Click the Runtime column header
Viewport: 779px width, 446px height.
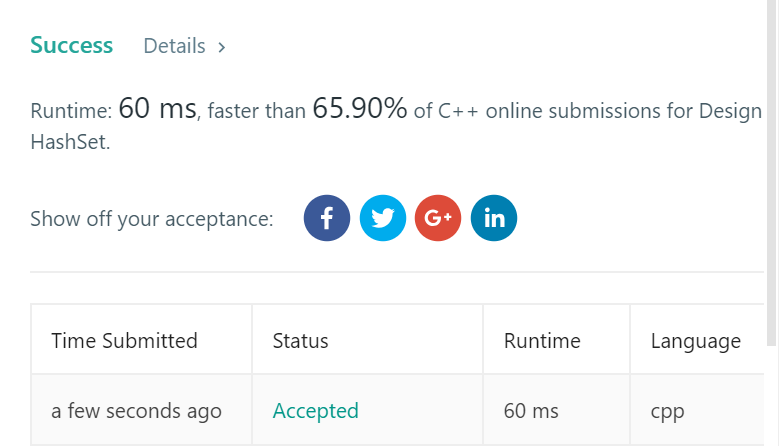(x=542, y=341)
